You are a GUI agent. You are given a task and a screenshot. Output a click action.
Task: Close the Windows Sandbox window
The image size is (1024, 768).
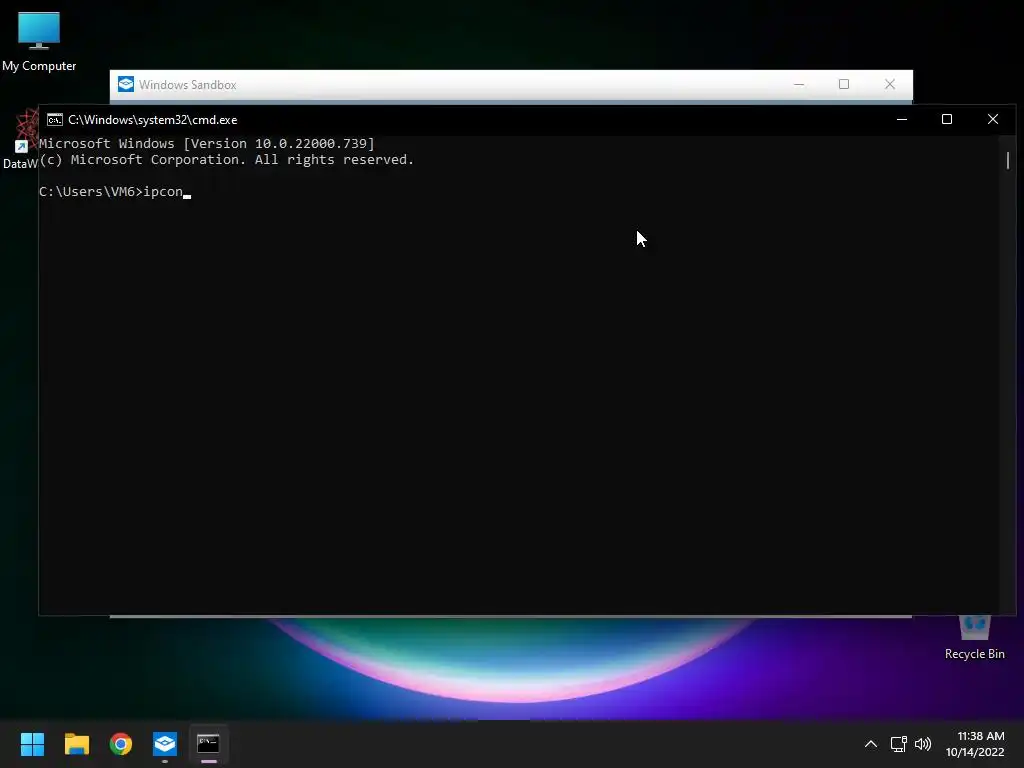tap(889, 84)
